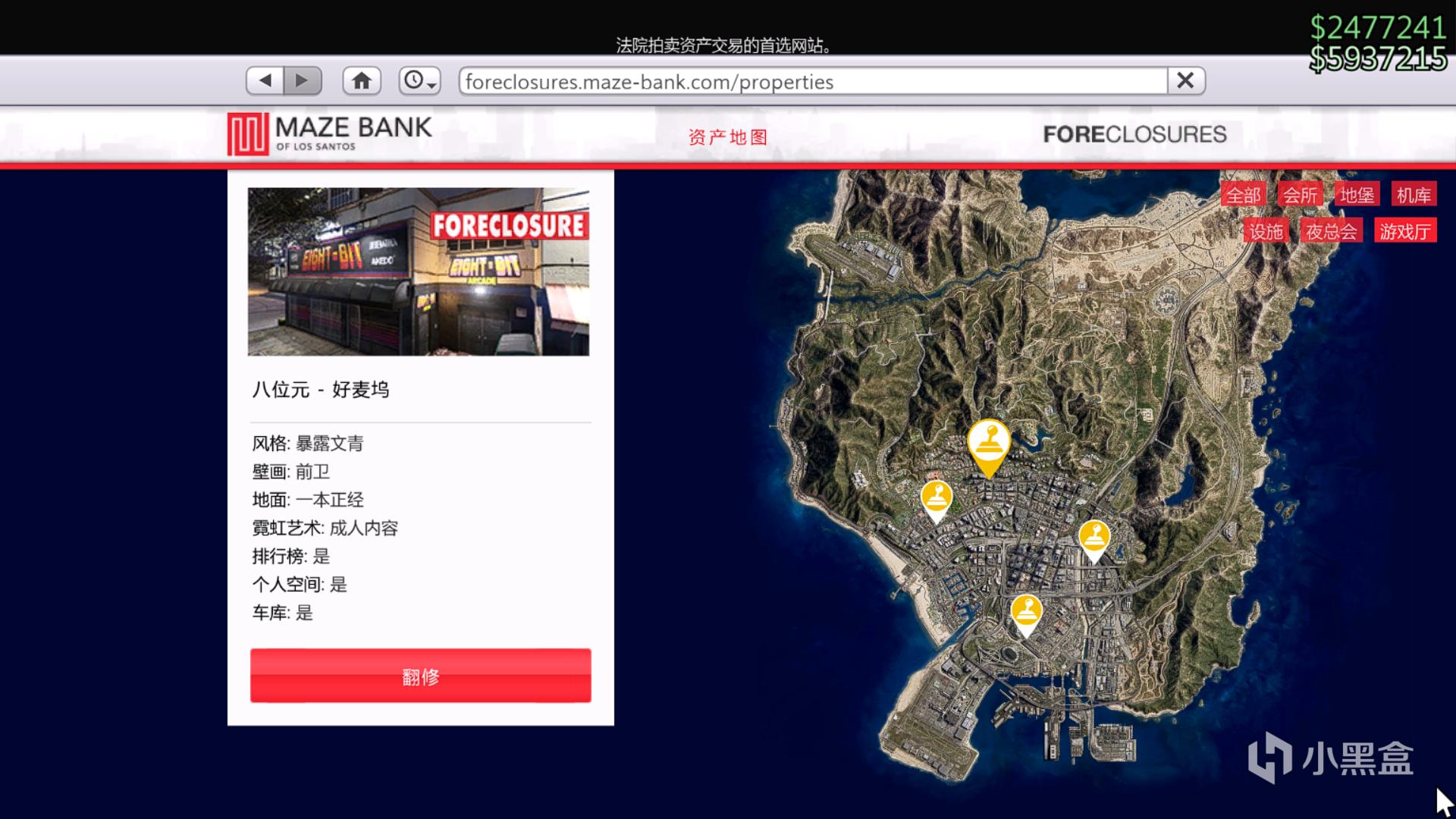Click the browser forward arrow button

click(302, 80)
